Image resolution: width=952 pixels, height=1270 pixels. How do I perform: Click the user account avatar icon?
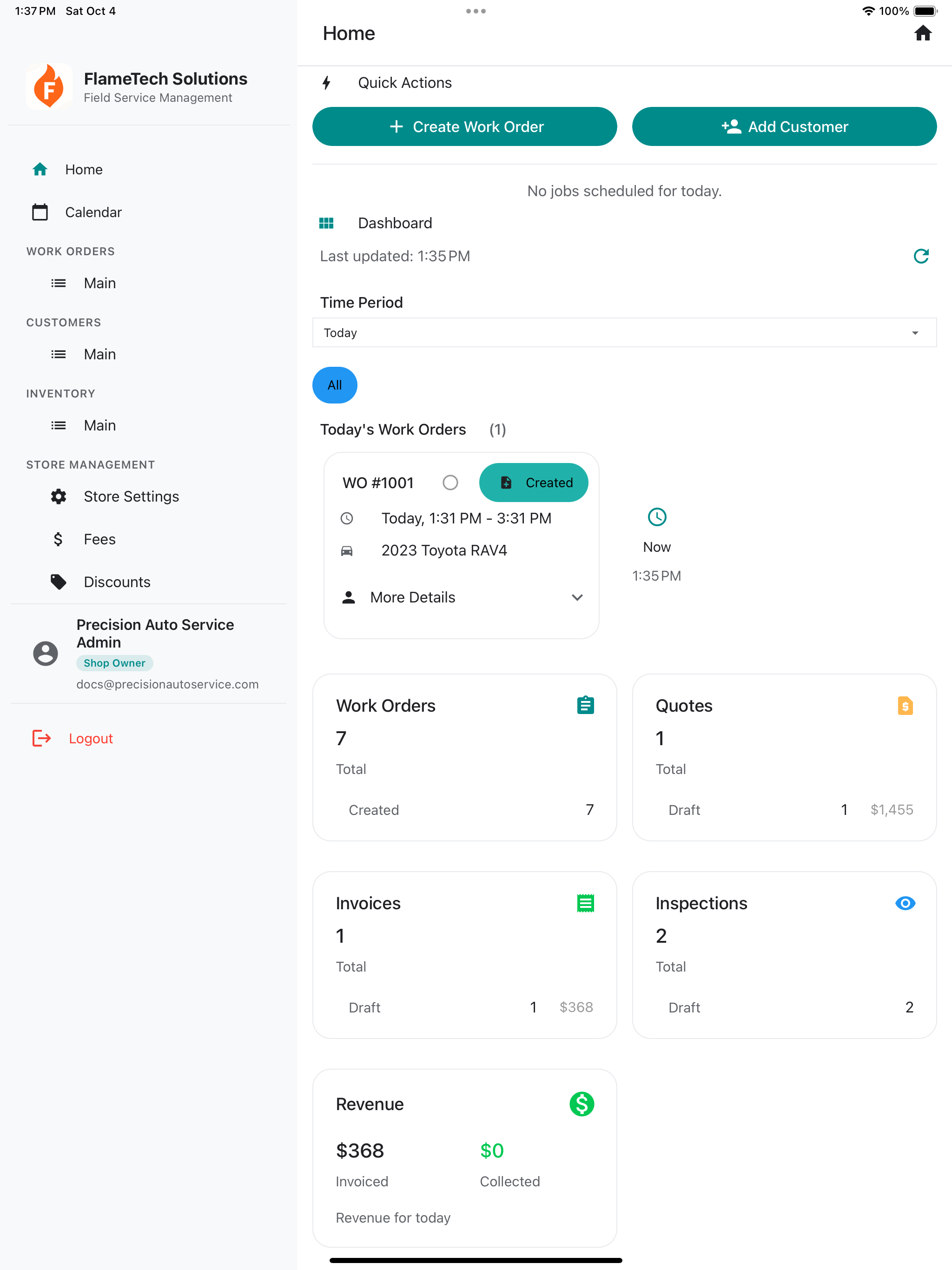point(46,654)
